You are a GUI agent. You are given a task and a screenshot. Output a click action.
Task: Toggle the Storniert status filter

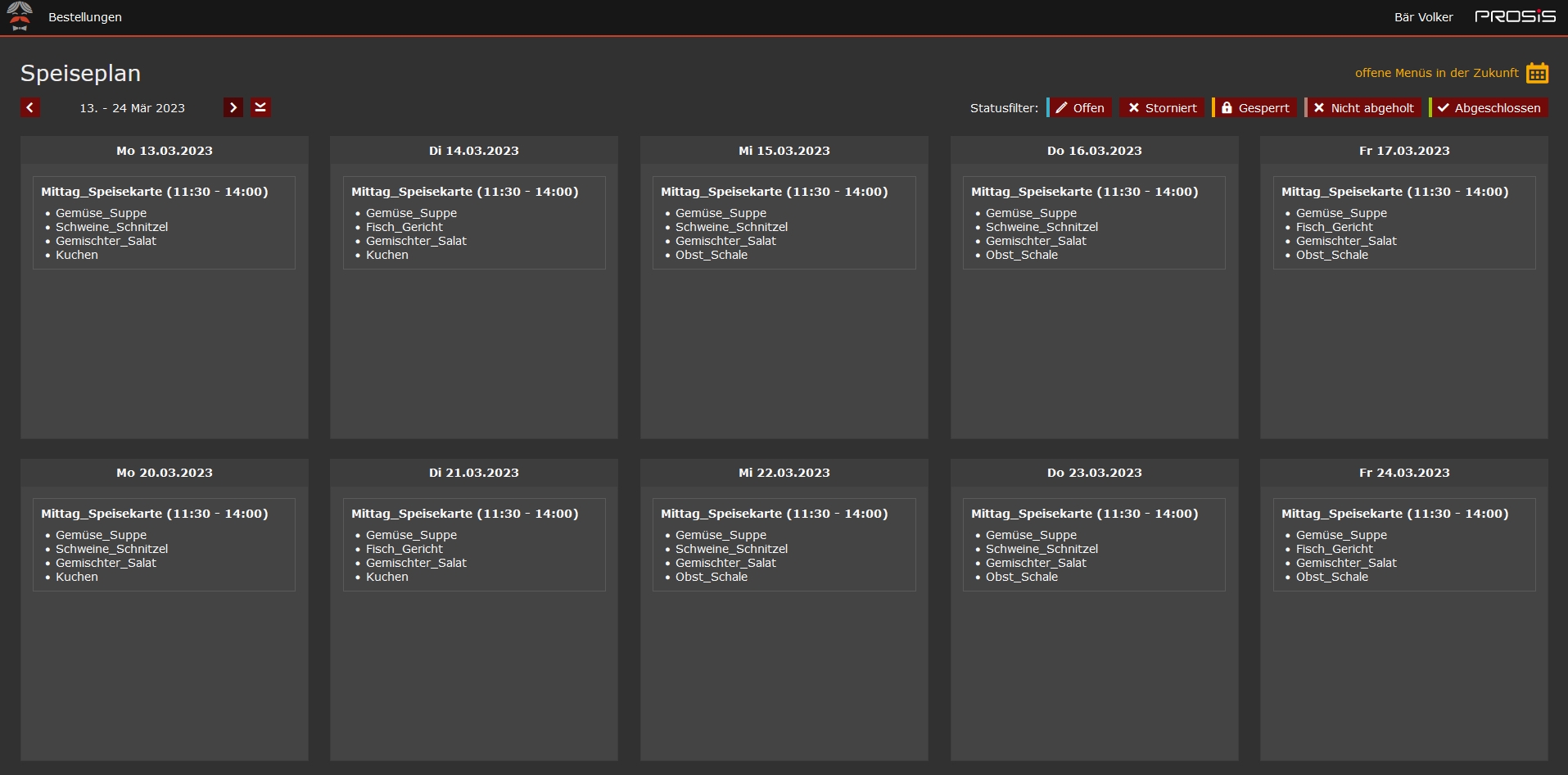coord(1162,108)
